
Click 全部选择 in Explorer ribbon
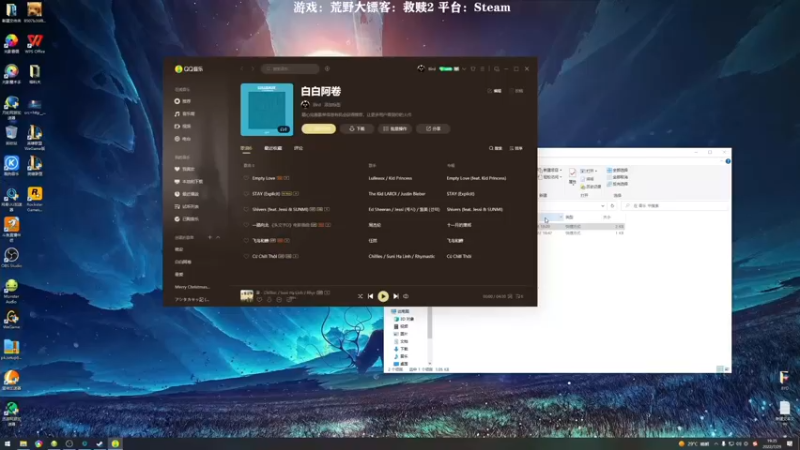tap(617, 170)
